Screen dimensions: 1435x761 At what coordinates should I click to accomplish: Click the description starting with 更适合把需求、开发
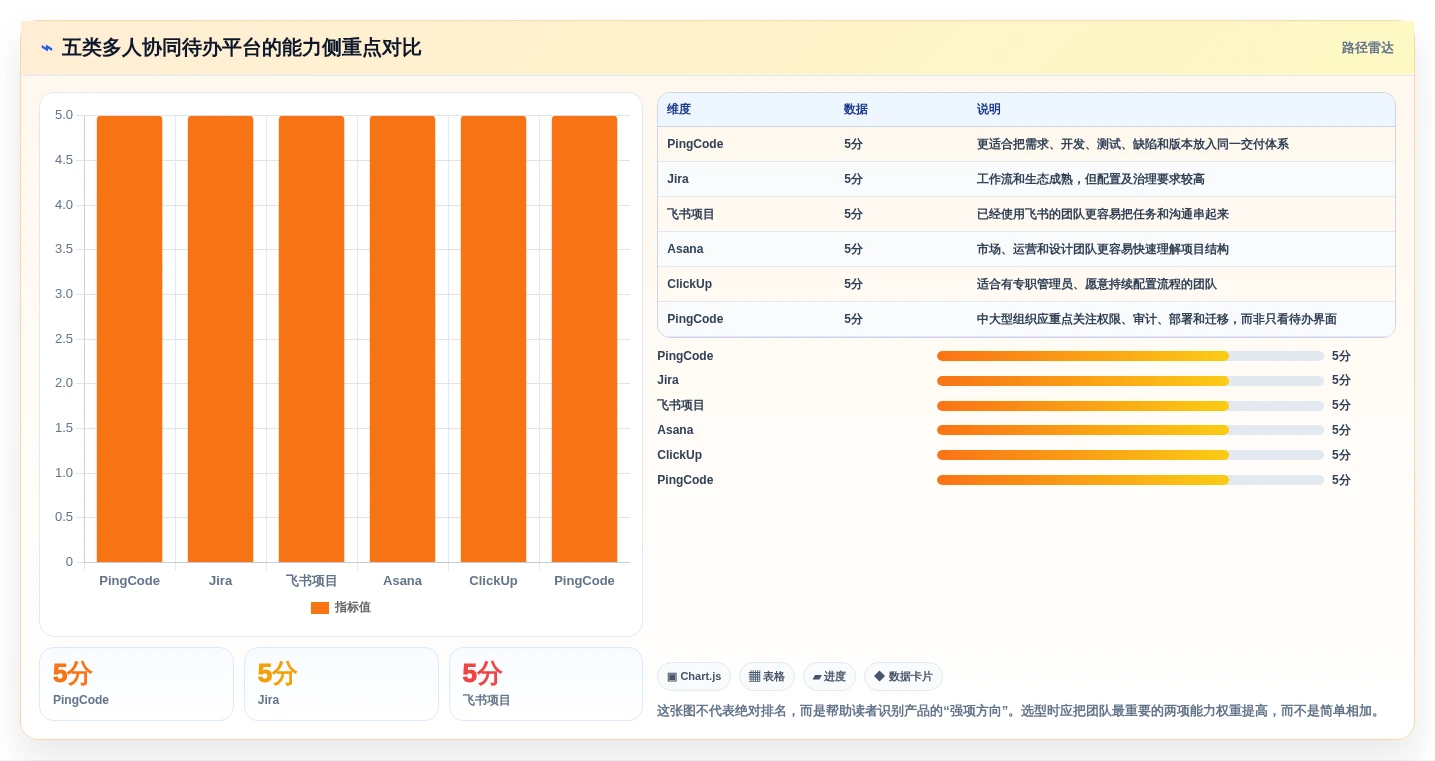(x=1133, y=144)
